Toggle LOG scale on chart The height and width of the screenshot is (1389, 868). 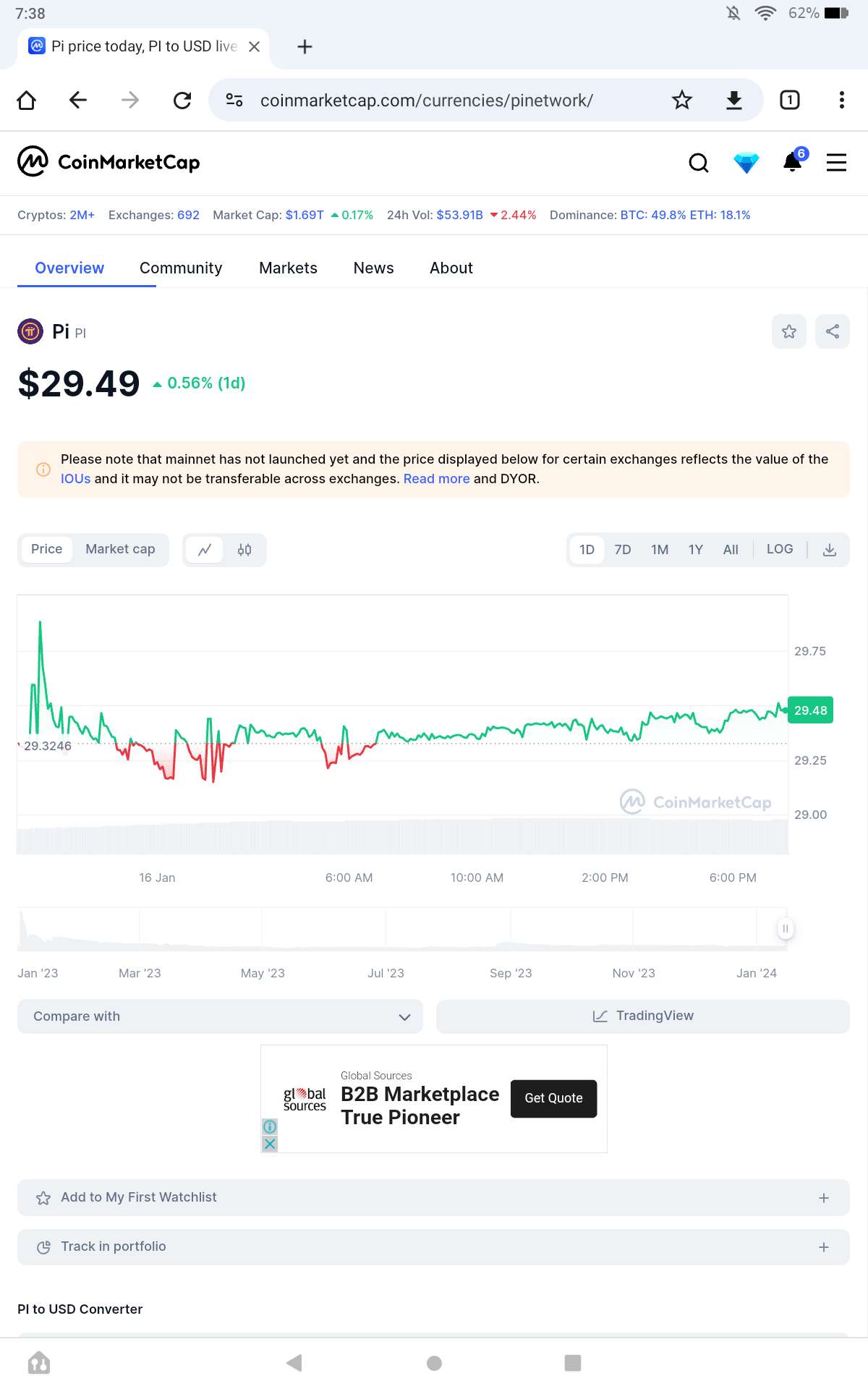(x=780, y=549)
